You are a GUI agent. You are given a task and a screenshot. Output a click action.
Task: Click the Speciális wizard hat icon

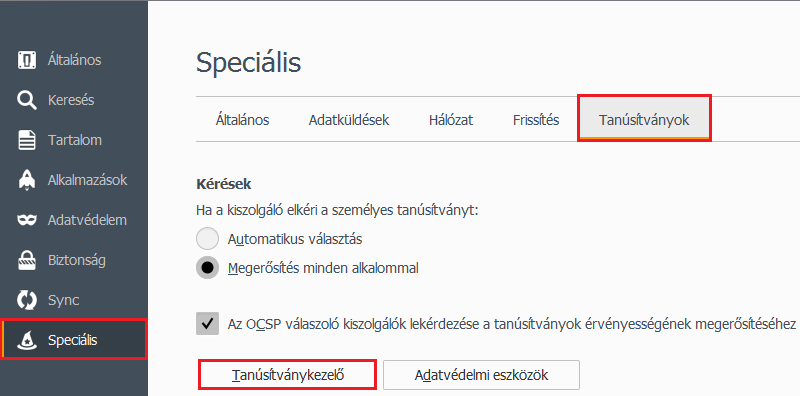[x=27, y=340]
